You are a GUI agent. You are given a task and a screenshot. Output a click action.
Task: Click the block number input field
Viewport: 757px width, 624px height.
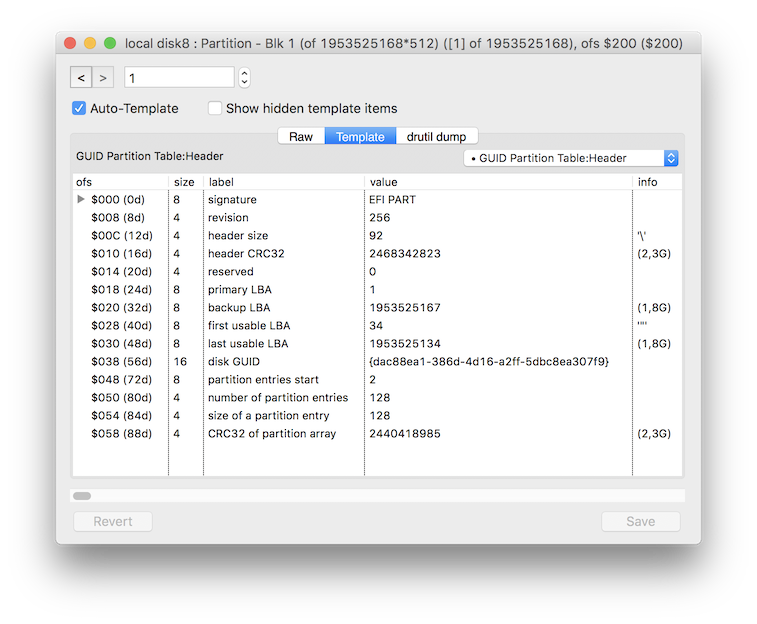coord(179,77)
